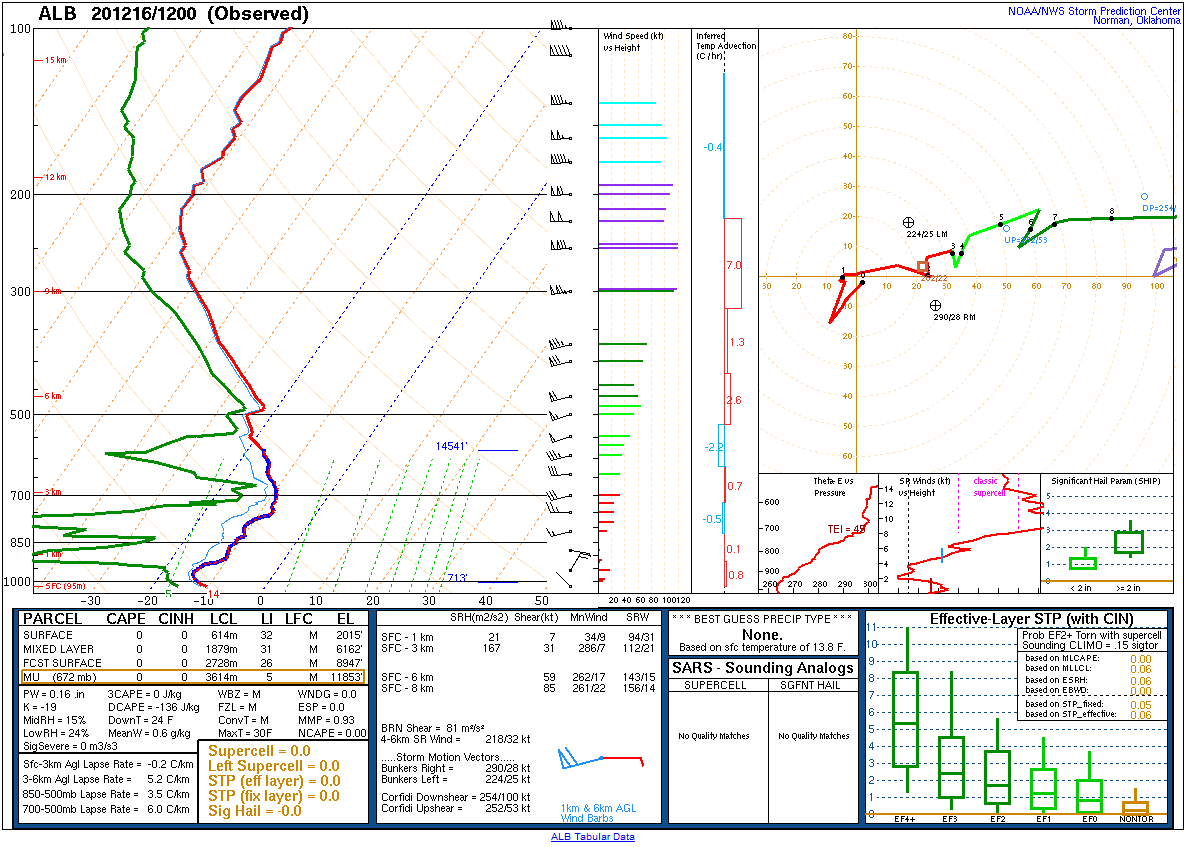Click the 'Sig Hail = -0.0' value
The image size is (1188, 847).
coord(255,811)
